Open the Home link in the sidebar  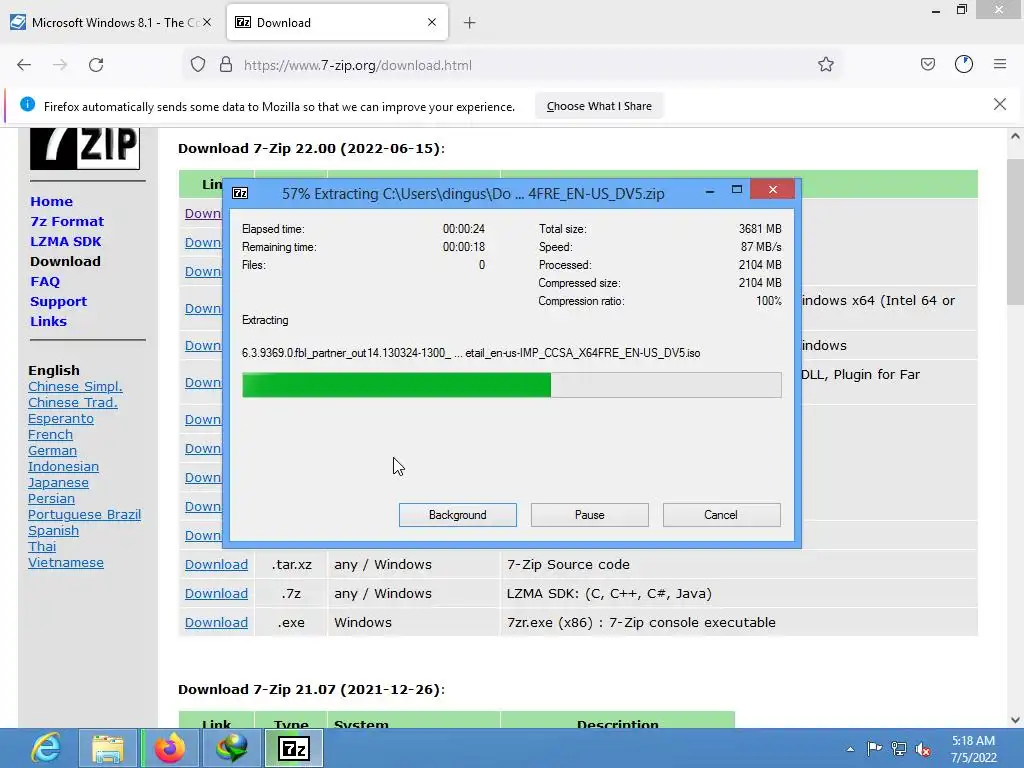52,201
